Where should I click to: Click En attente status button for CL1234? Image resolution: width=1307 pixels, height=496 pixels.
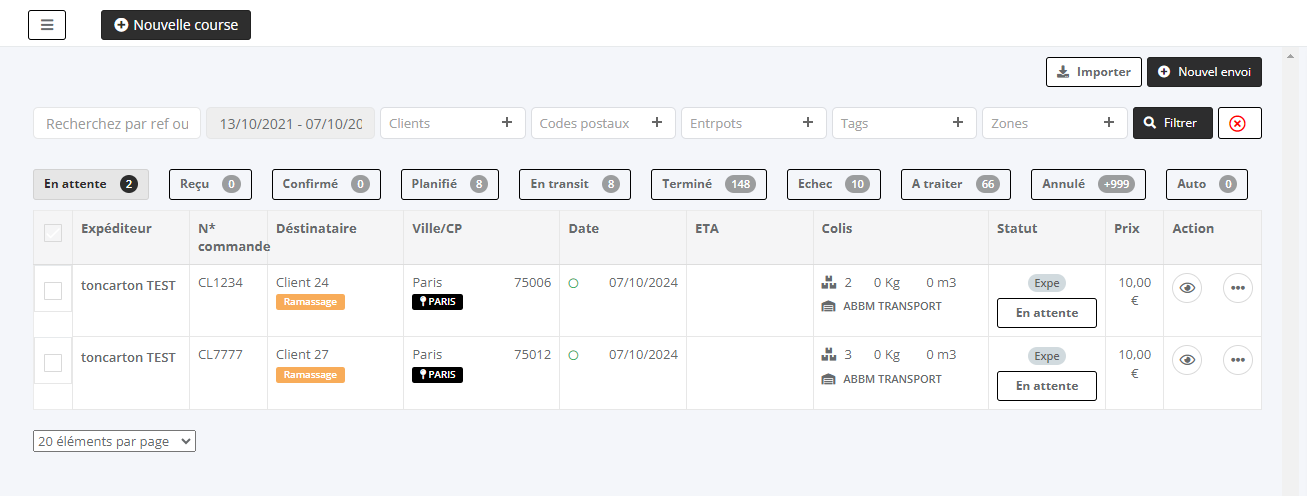1047,313
